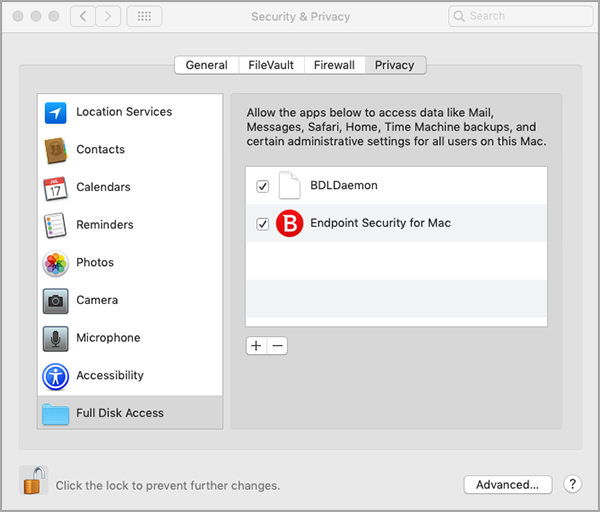The width and height of the screenshot is (600, 512).
Task: Select the BDLDaemon row label
Action: [344, 185]
